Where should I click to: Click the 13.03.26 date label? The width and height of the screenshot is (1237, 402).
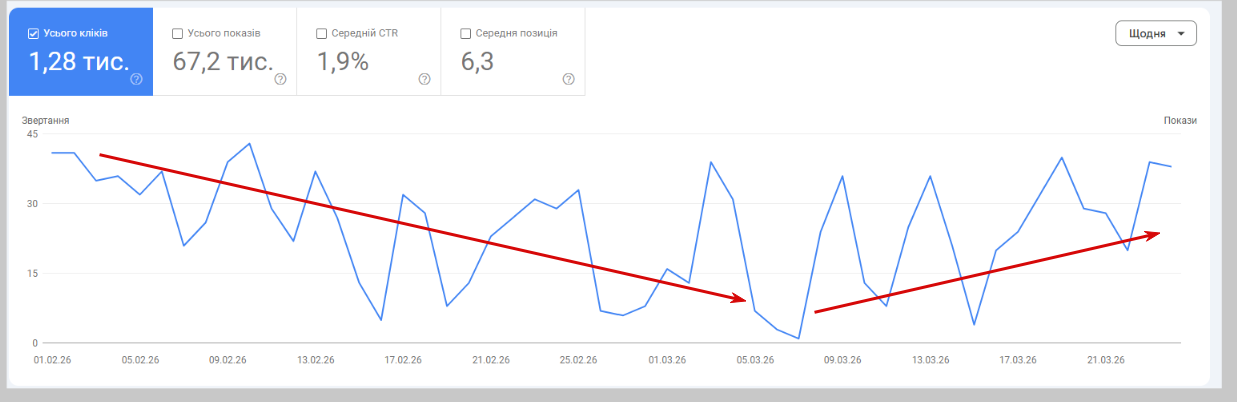[931, 360]
